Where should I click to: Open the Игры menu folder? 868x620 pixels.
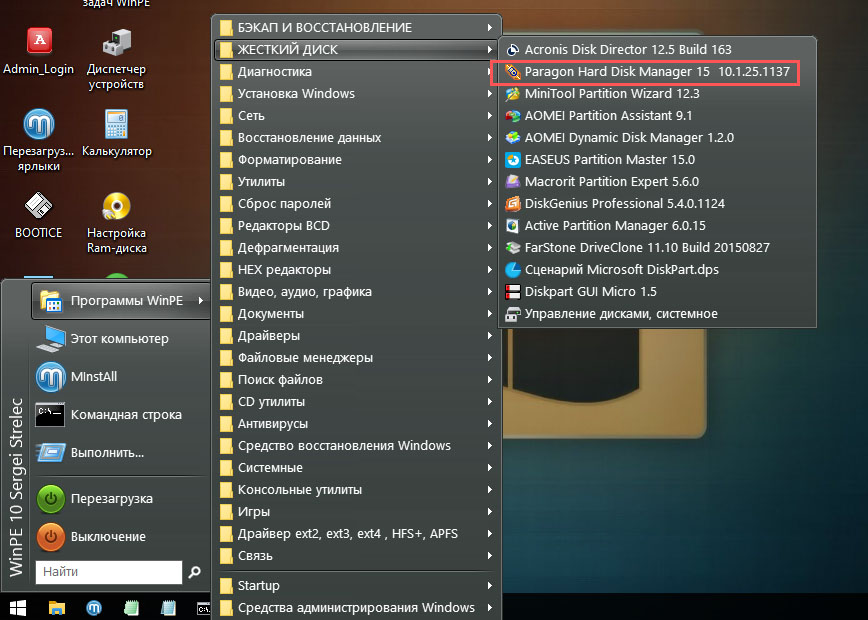356,512
